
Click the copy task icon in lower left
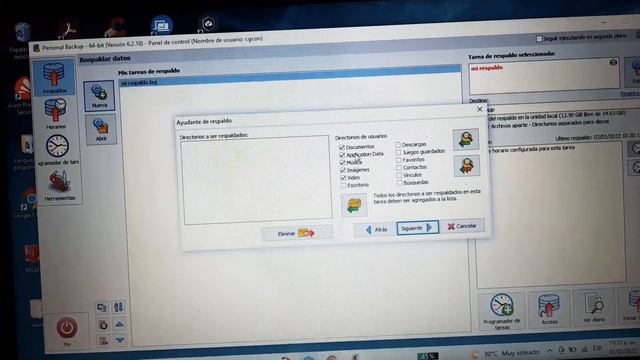click(102, 307)
